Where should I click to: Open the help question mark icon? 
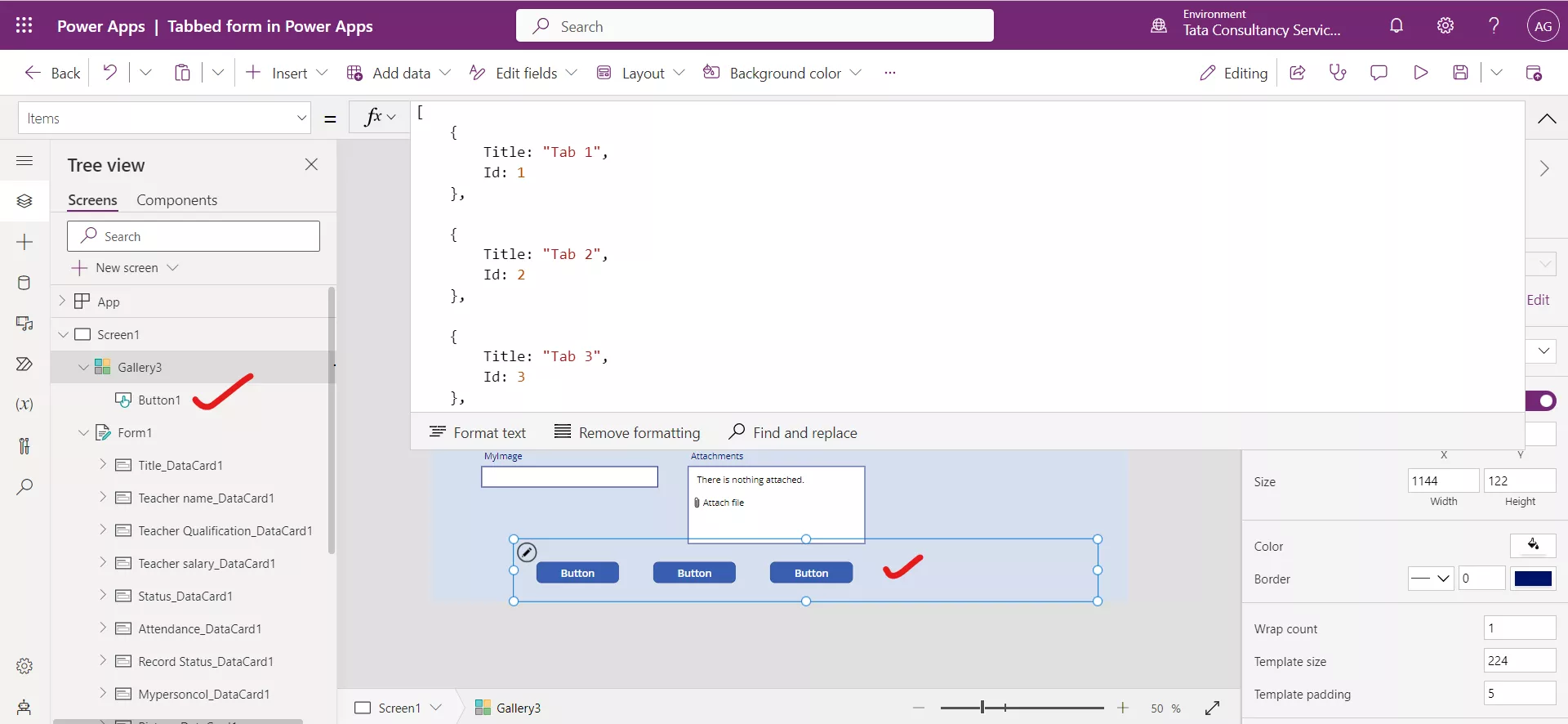(x=1494, y=25)
